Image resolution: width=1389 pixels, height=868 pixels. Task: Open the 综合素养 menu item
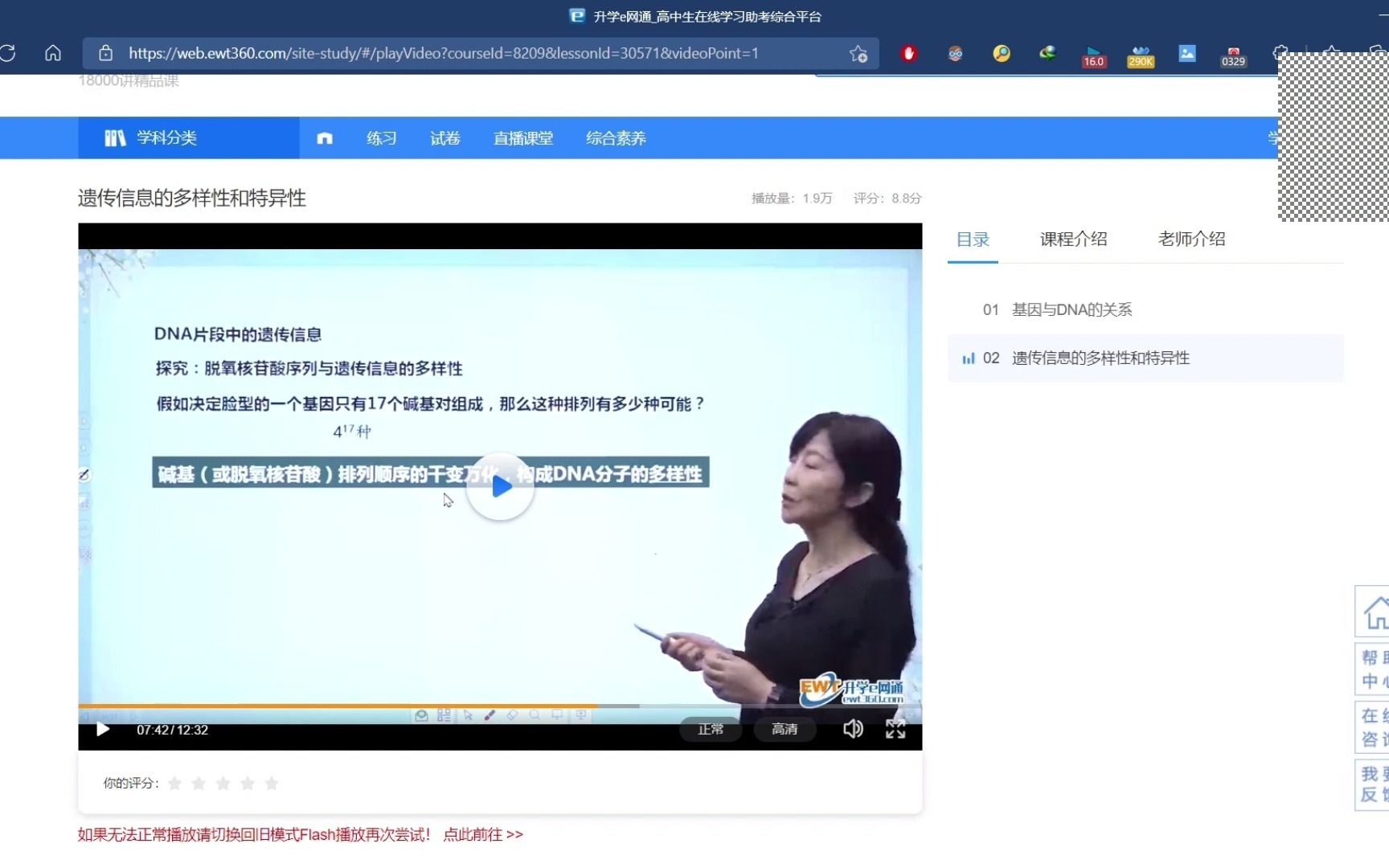pyautogui.click(x=616, y=138)
